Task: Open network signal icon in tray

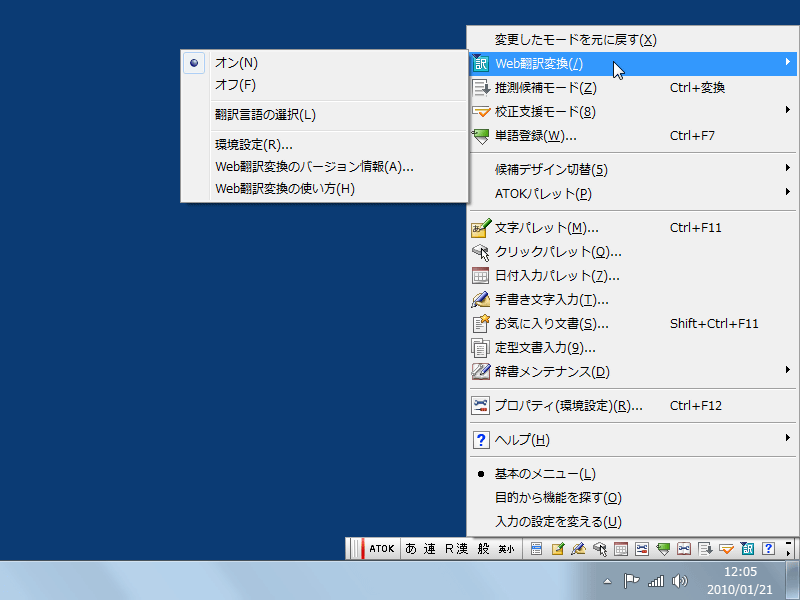Action: [x=656, y=581]
